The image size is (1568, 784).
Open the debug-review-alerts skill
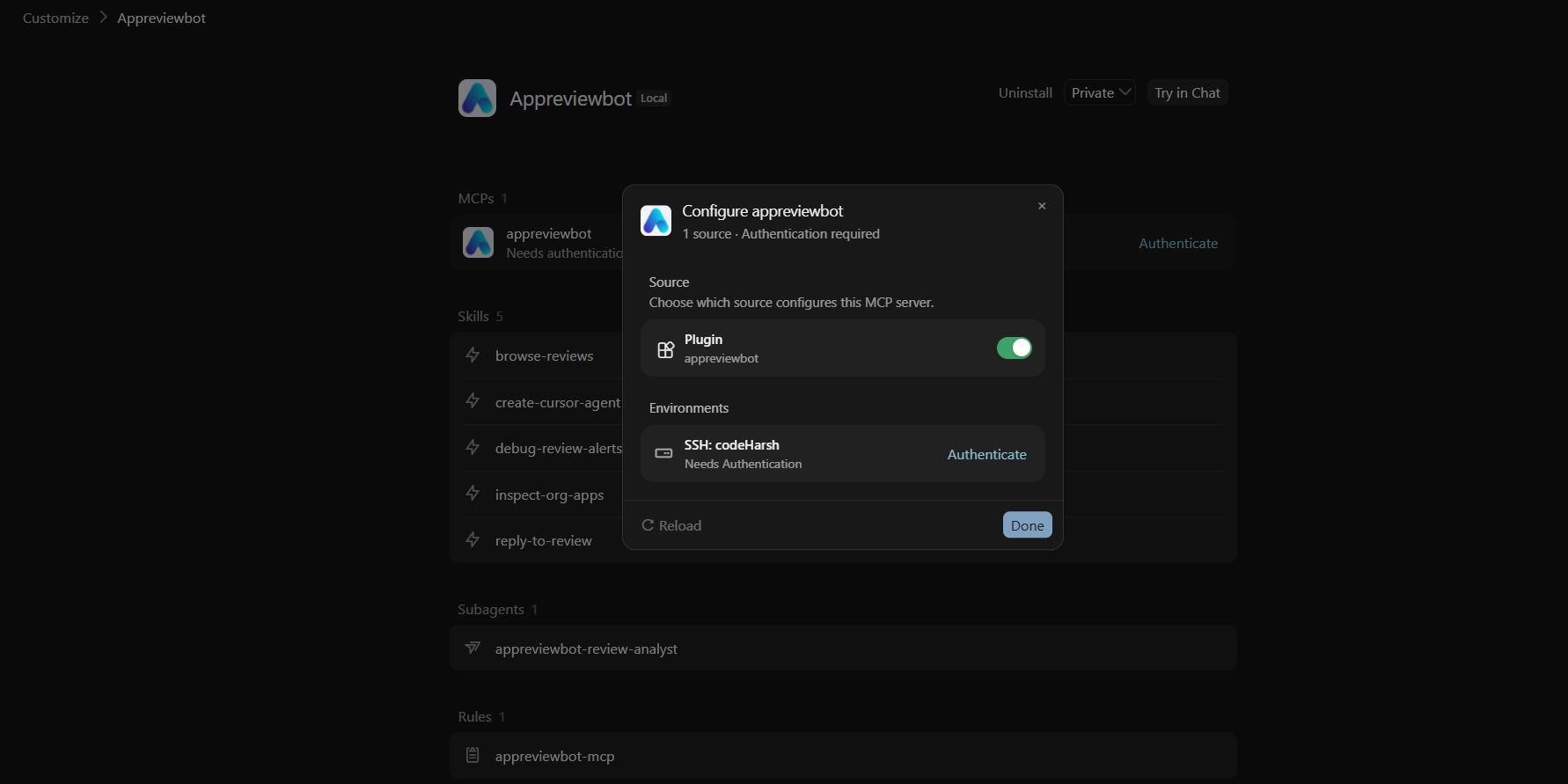559,448
